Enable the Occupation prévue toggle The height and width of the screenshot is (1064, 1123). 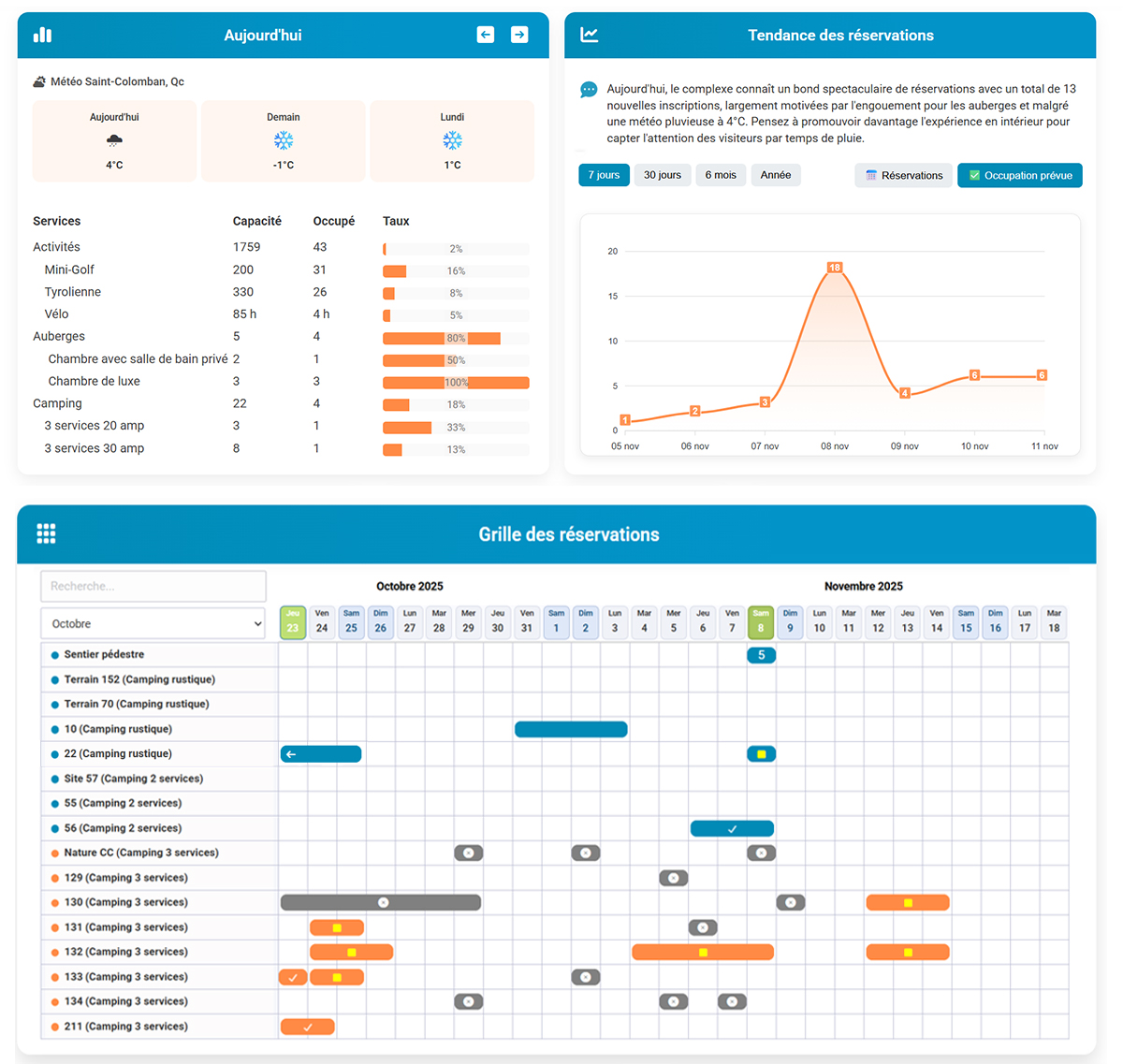[x=1019, y=175]
